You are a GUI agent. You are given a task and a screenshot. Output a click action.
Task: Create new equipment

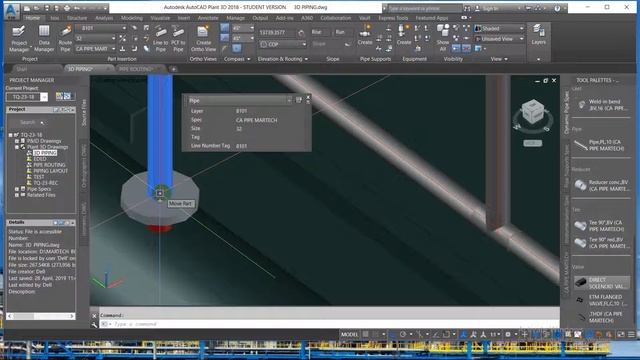tap(404, 35)
